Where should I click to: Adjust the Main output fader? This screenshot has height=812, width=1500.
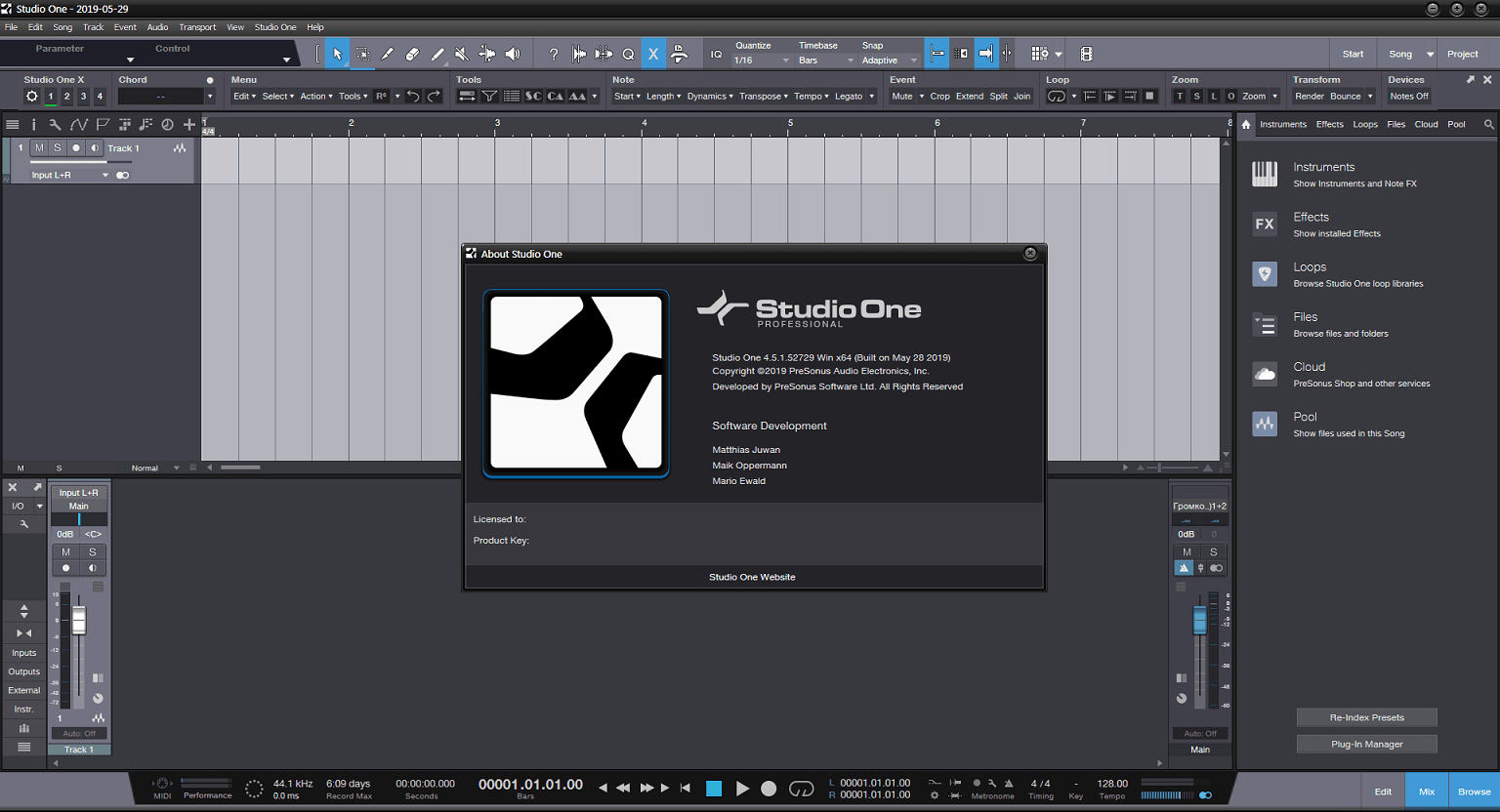[1200, 621]
